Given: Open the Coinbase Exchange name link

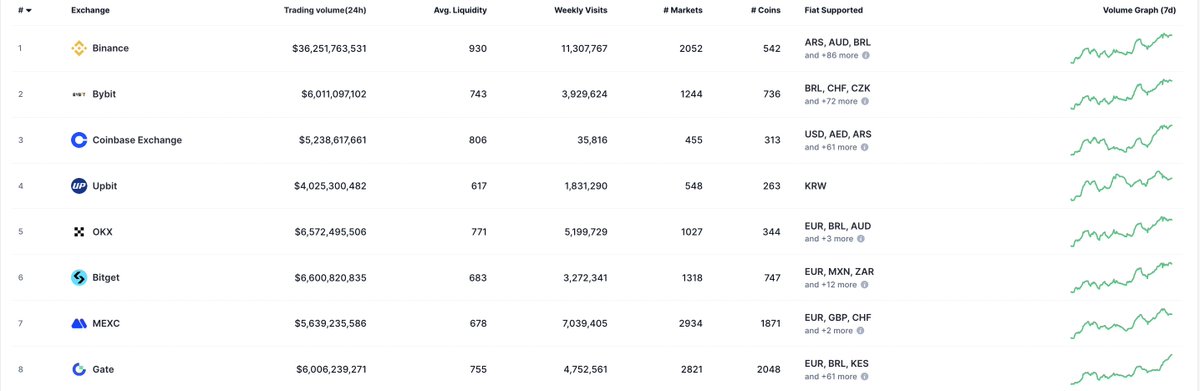Looking at the screenshot, I should click(x=137, y=140).
